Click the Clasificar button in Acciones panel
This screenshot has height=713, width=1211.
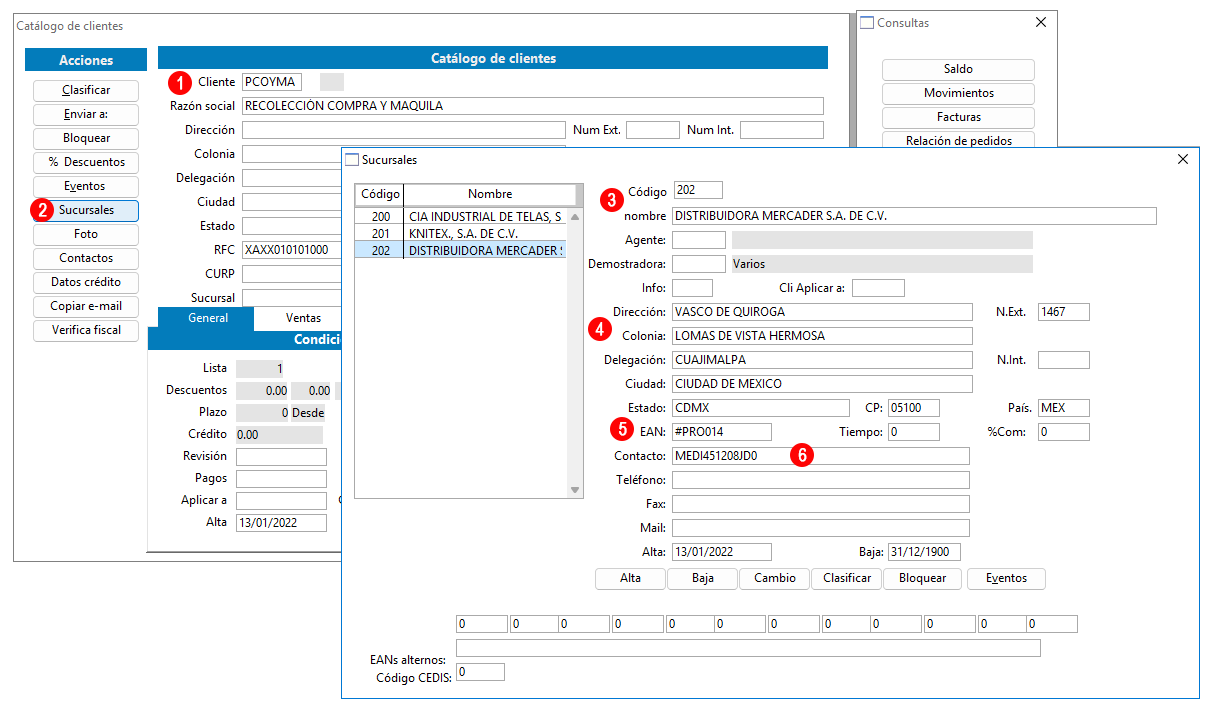(86, 90)
